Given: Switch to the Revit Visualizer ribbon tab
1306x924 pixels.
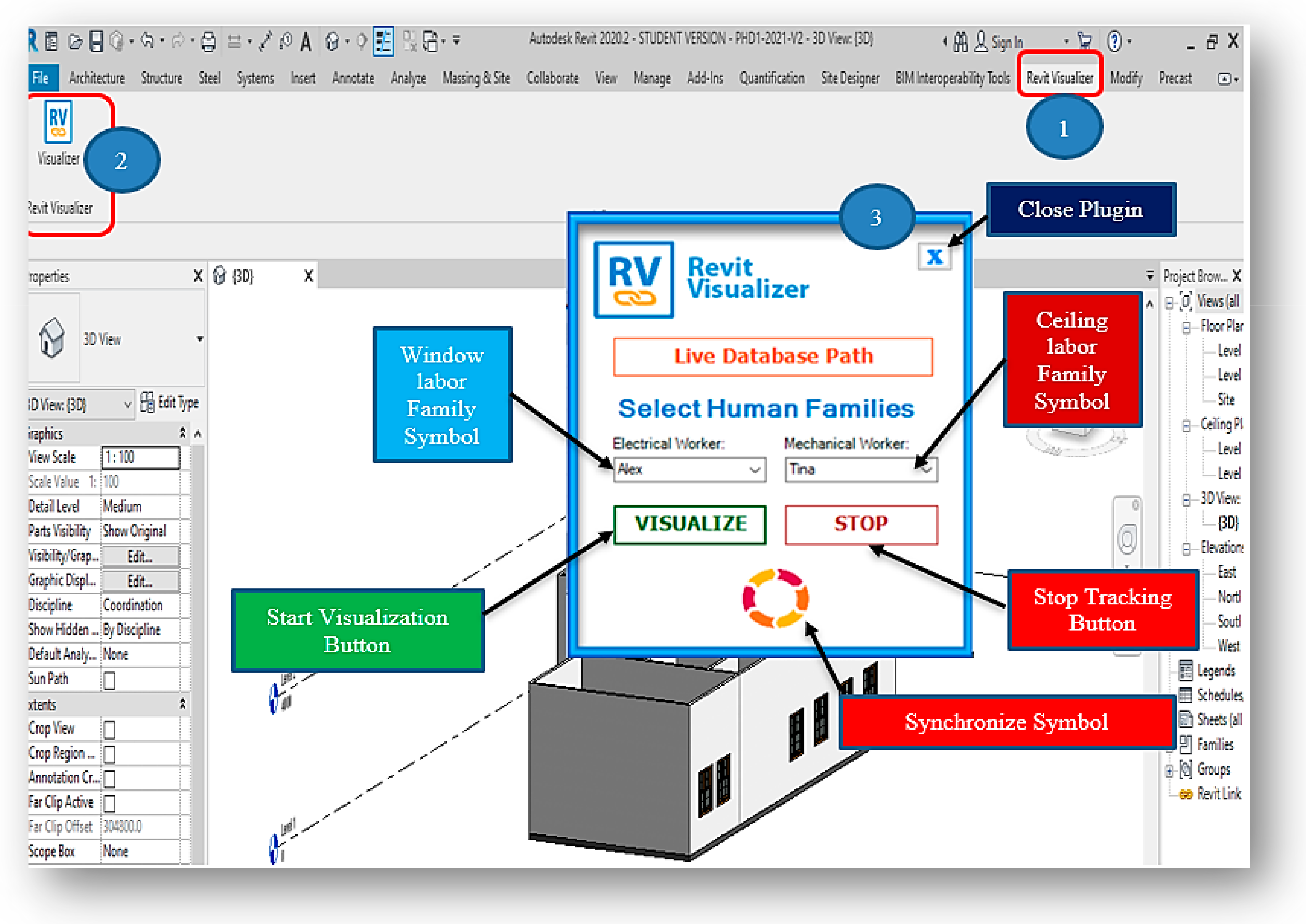Looking at the screenshot, I should pyautogui.click(x=1060, y=78).
